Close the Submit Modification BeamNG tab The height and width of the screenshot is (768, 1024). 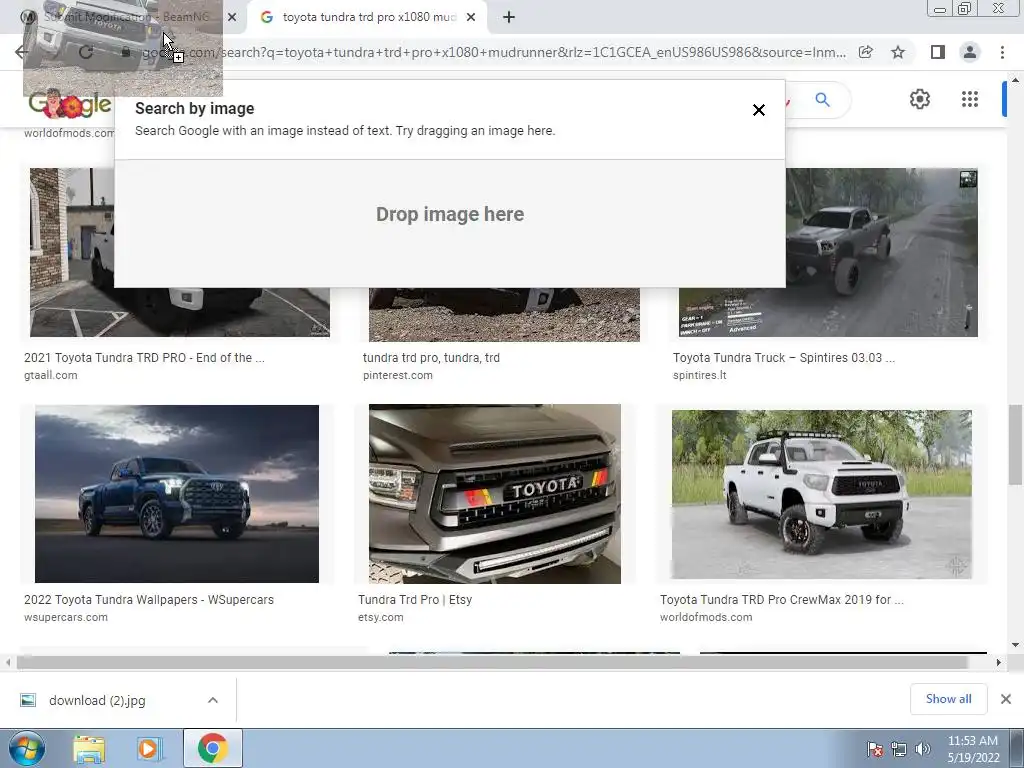pyautogui.click(x=232, y=18)
